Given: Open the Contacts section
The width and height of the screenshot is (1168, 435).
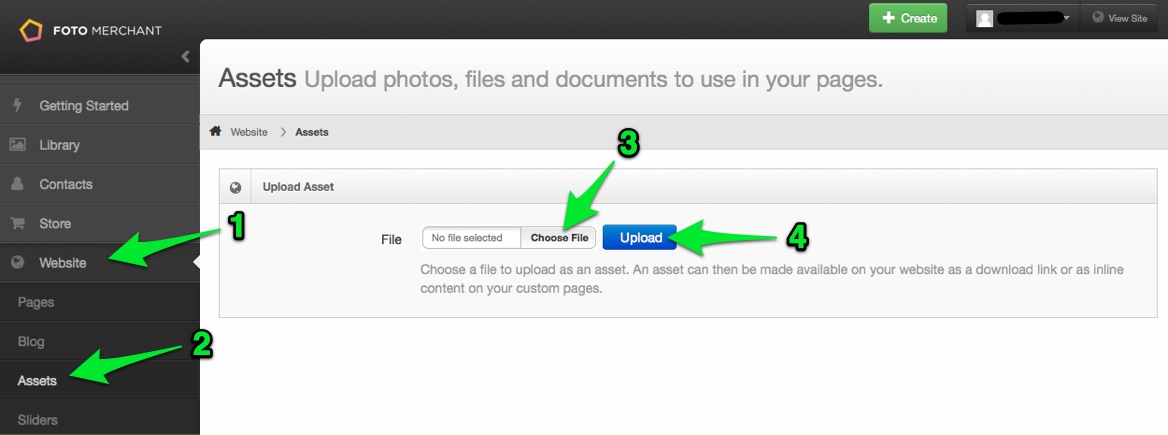Looking at the screenshot, I should point(100,185).
